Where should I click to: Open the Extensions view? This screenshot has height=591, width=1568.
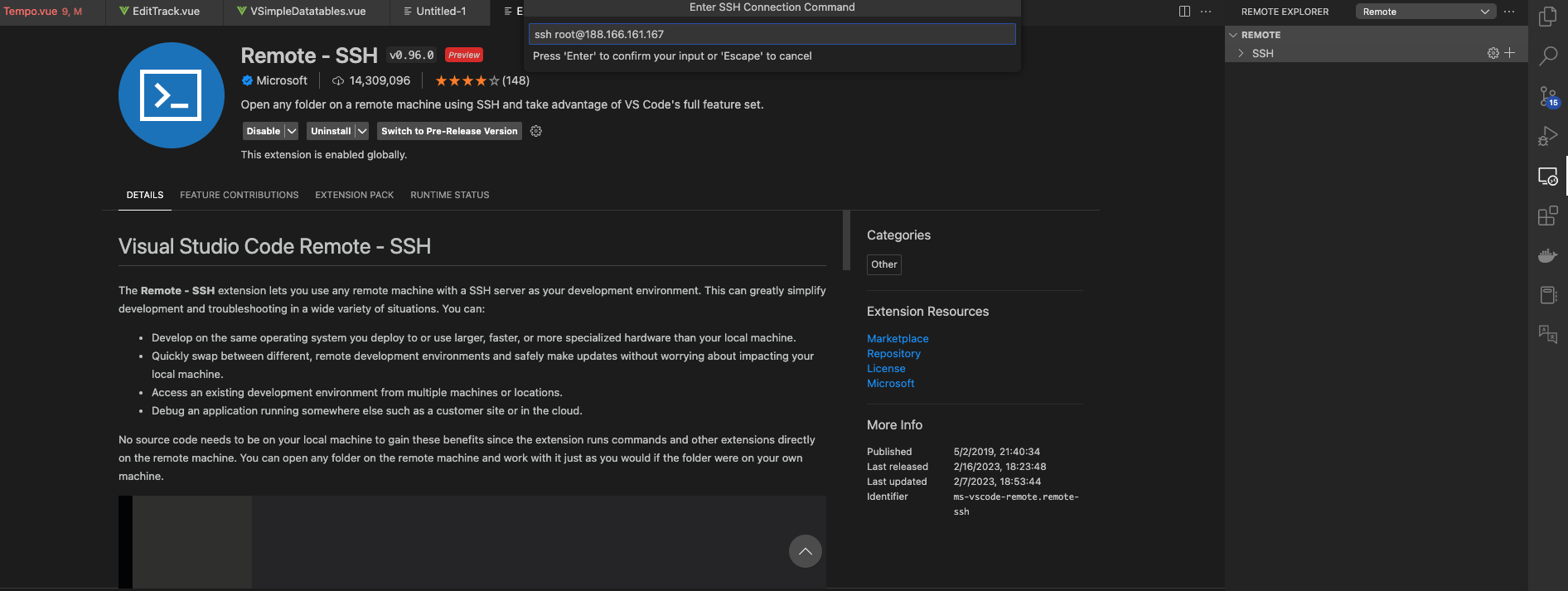(x=1547, y=216)
